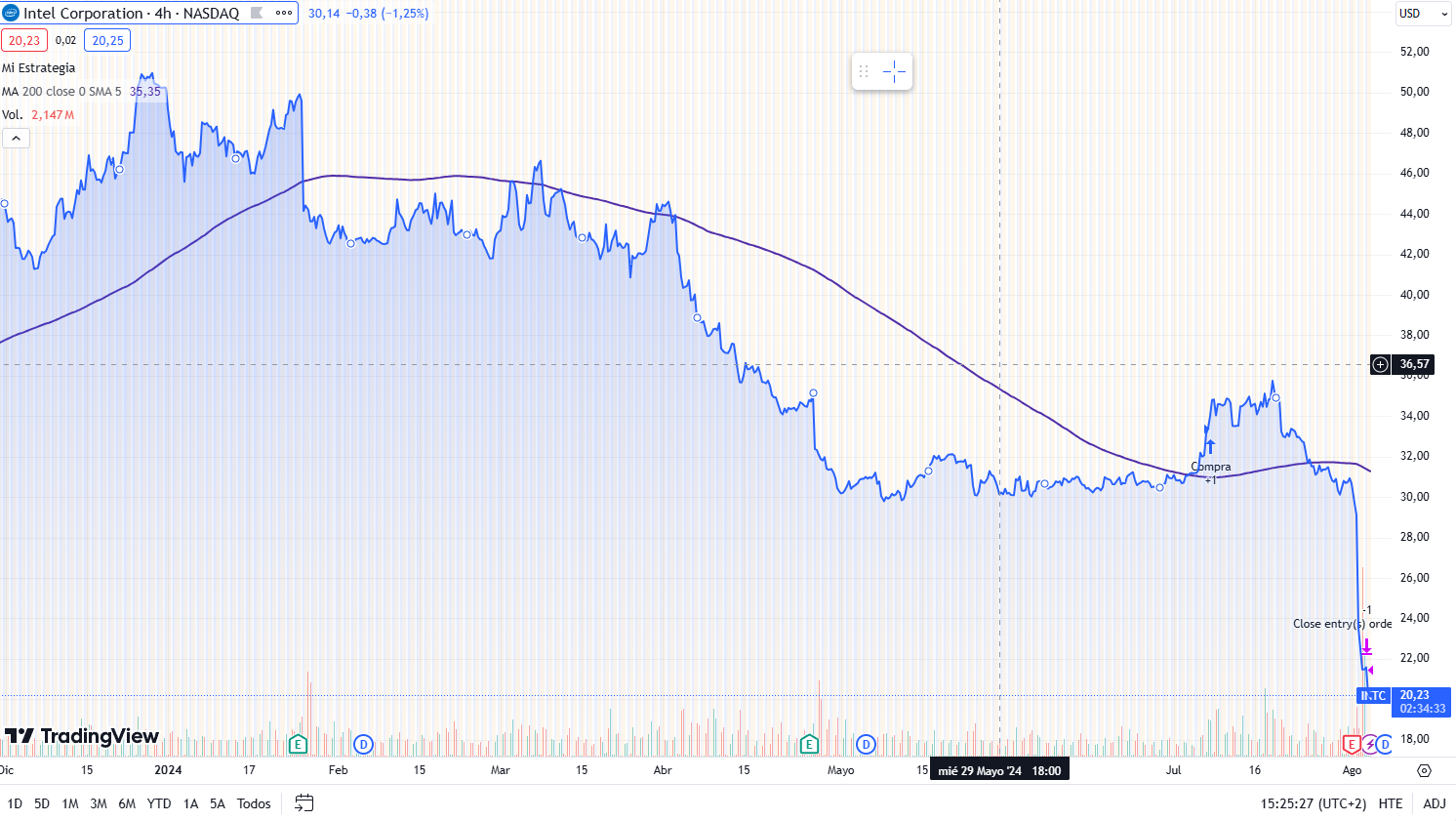Click the Jul label on time axis

coord(1173,770)
